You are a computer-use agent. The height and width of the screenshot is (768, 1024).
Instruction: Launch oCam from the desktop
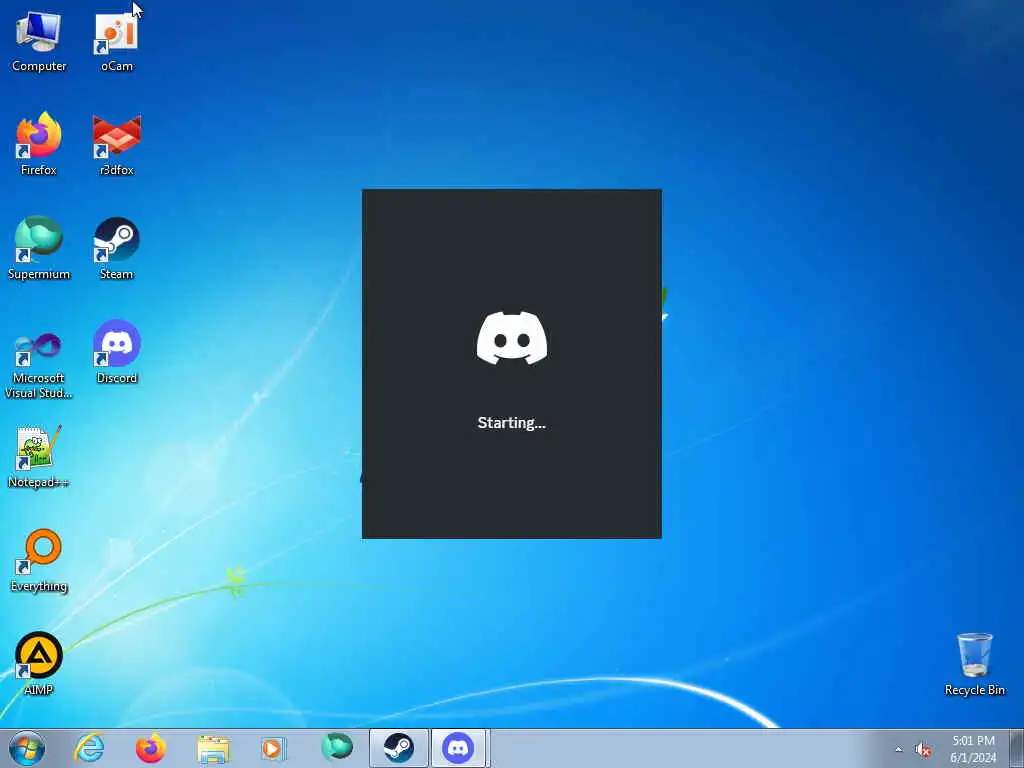[x=117, y=40]
